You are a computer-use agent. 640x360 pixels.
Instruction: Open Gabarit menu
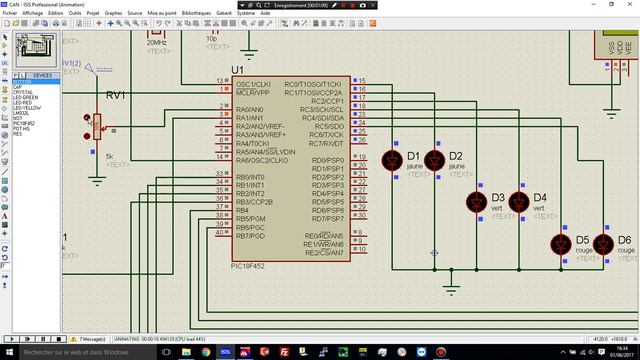(x=224, y=13)
